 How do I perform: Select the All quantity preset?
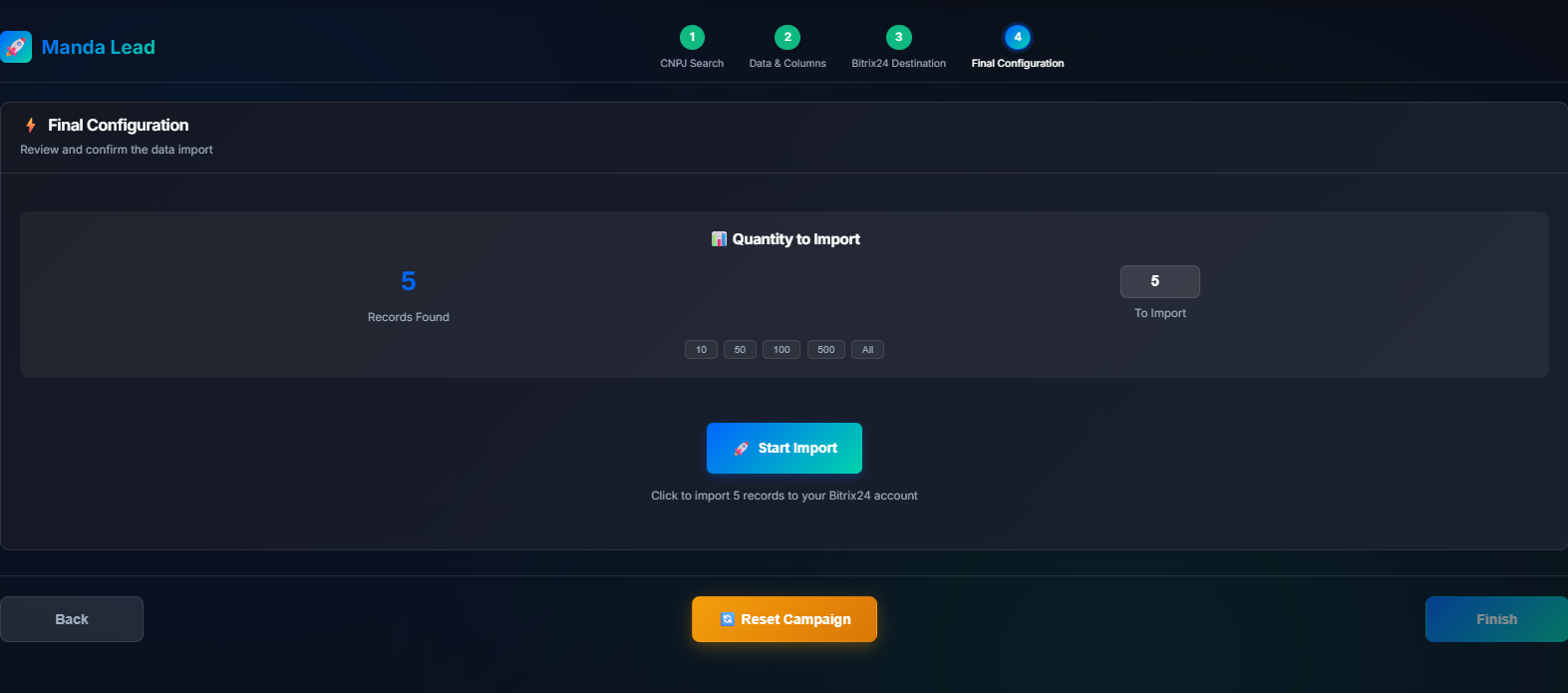point(867,350)
